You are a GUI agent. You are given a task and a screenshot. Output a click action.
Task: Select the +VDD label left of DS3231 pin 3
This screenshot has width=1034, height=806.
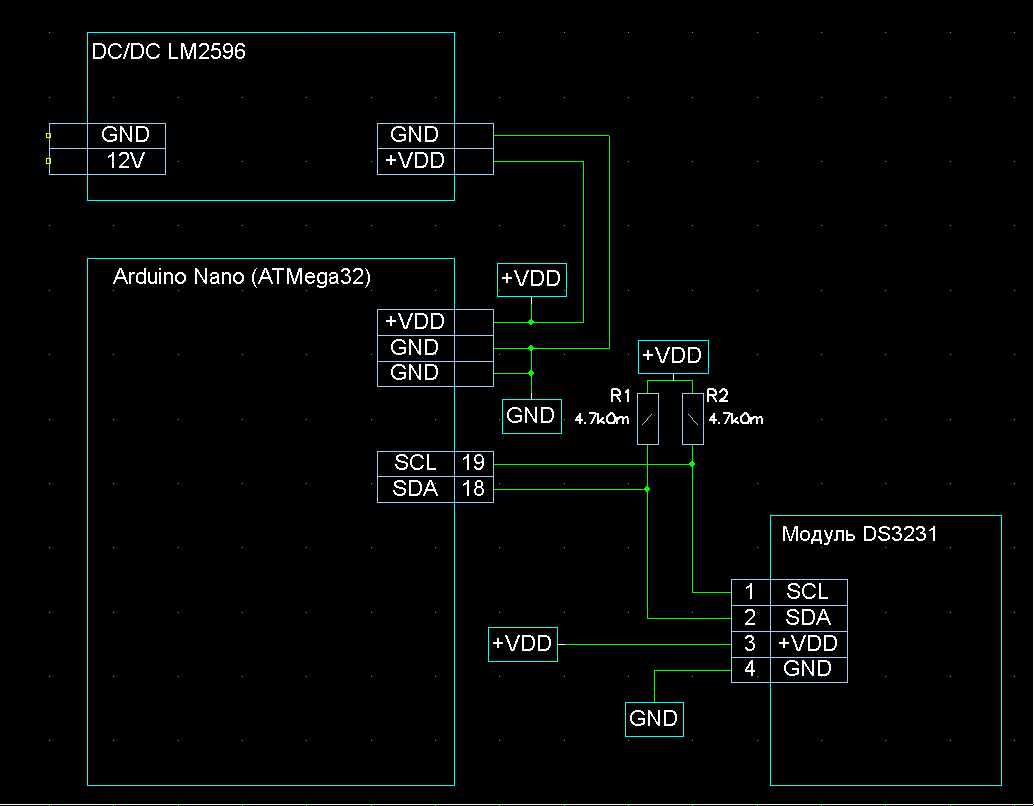pos(523,645)
